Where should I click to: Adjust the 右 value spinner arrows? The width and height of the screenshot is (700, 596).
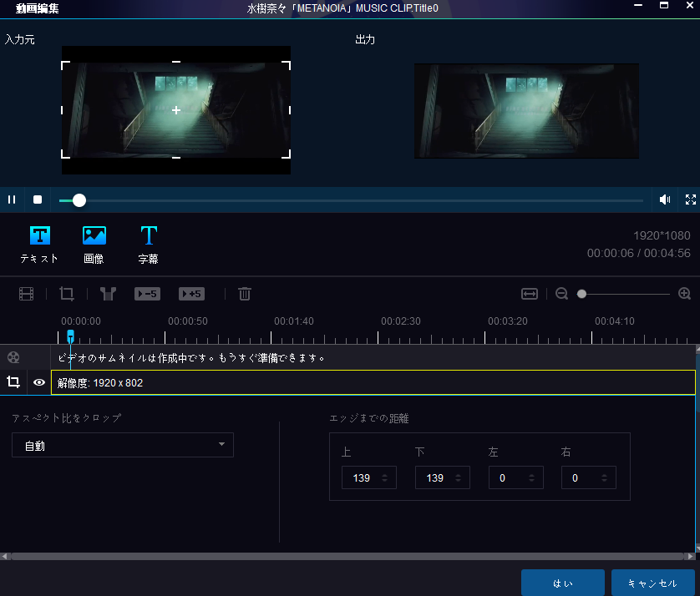tap(604, 478)
